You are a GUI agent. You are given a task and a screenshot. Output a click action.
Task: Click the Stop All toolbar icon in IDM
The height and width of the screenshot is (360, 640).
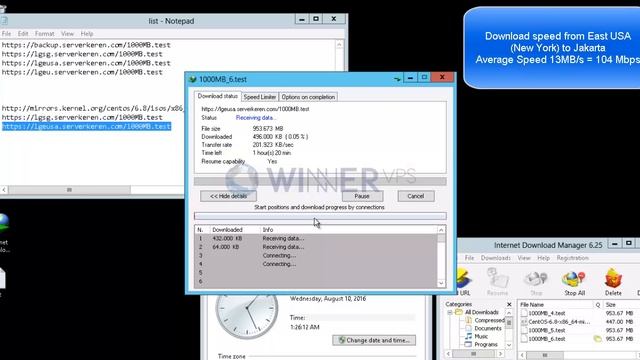tap(574, 283)
